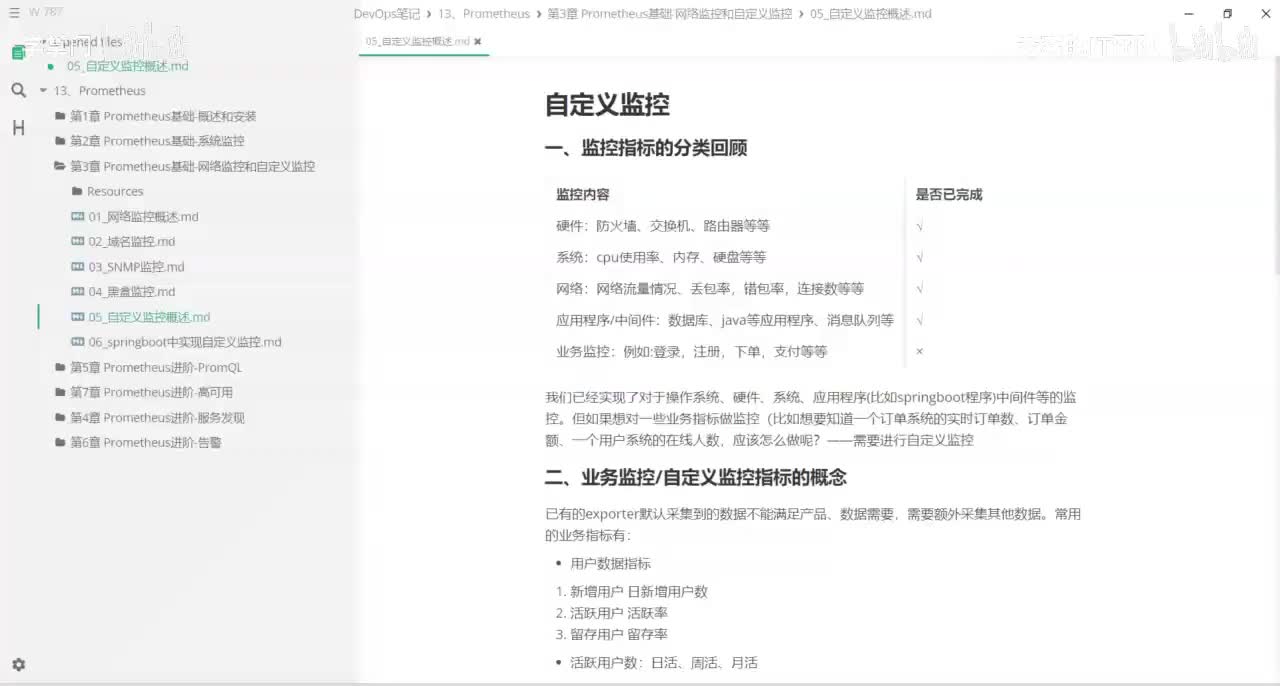
Task: Open 06_springboot中实现自定义监控.md file
Action: [x=185, y=342]
